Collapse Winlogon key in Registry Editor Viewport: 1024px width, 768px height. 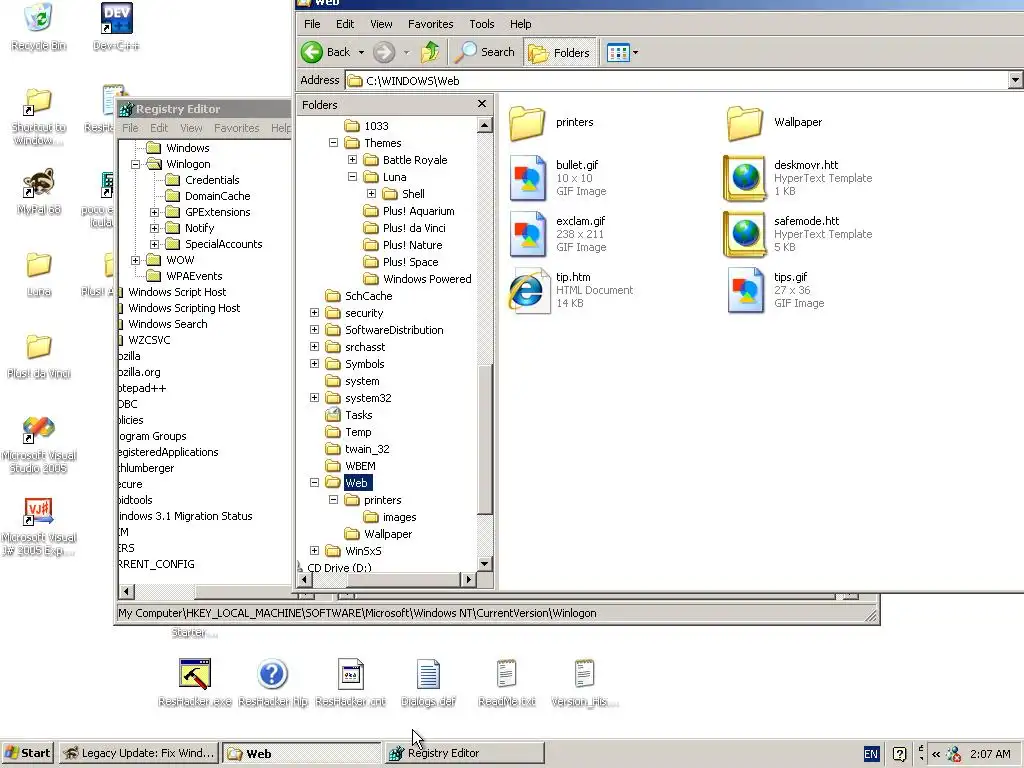click(x=135, y=164)
